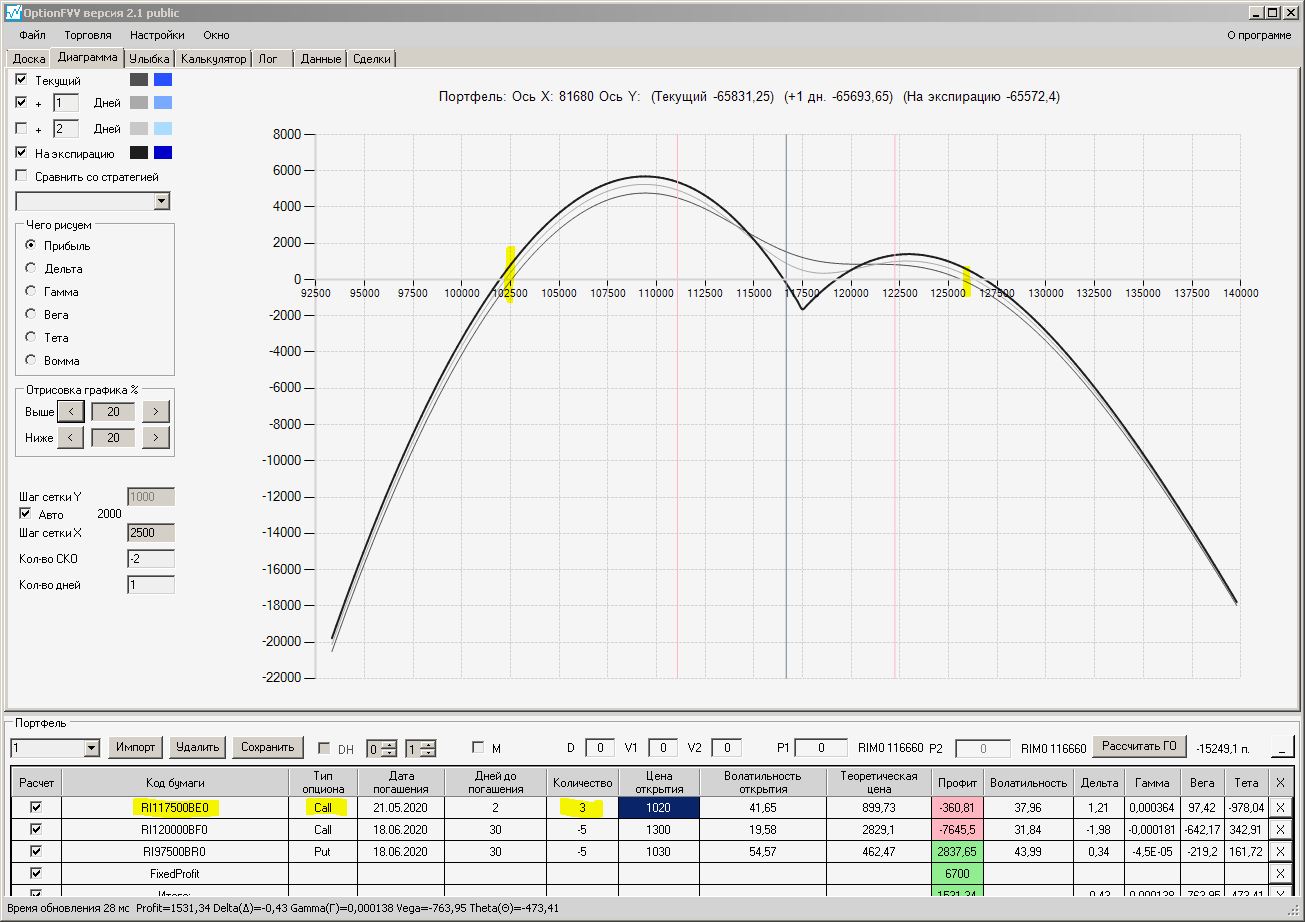Select the 'Дельта' radio button
1305x922 pixels.
pyautogui.click(x=31, y=269)
